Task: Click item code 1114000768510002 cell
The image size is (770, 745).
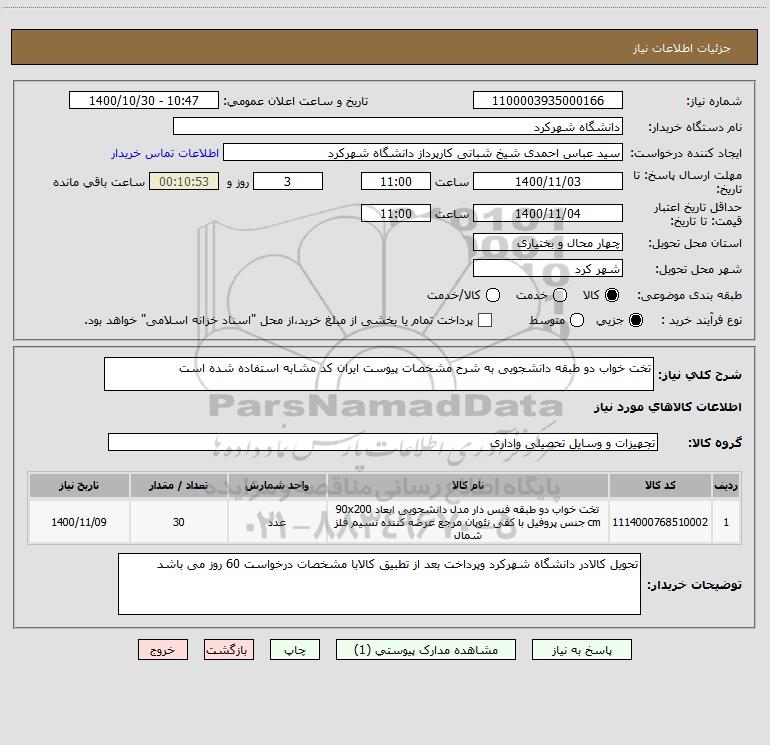Action: coord(660,522)
